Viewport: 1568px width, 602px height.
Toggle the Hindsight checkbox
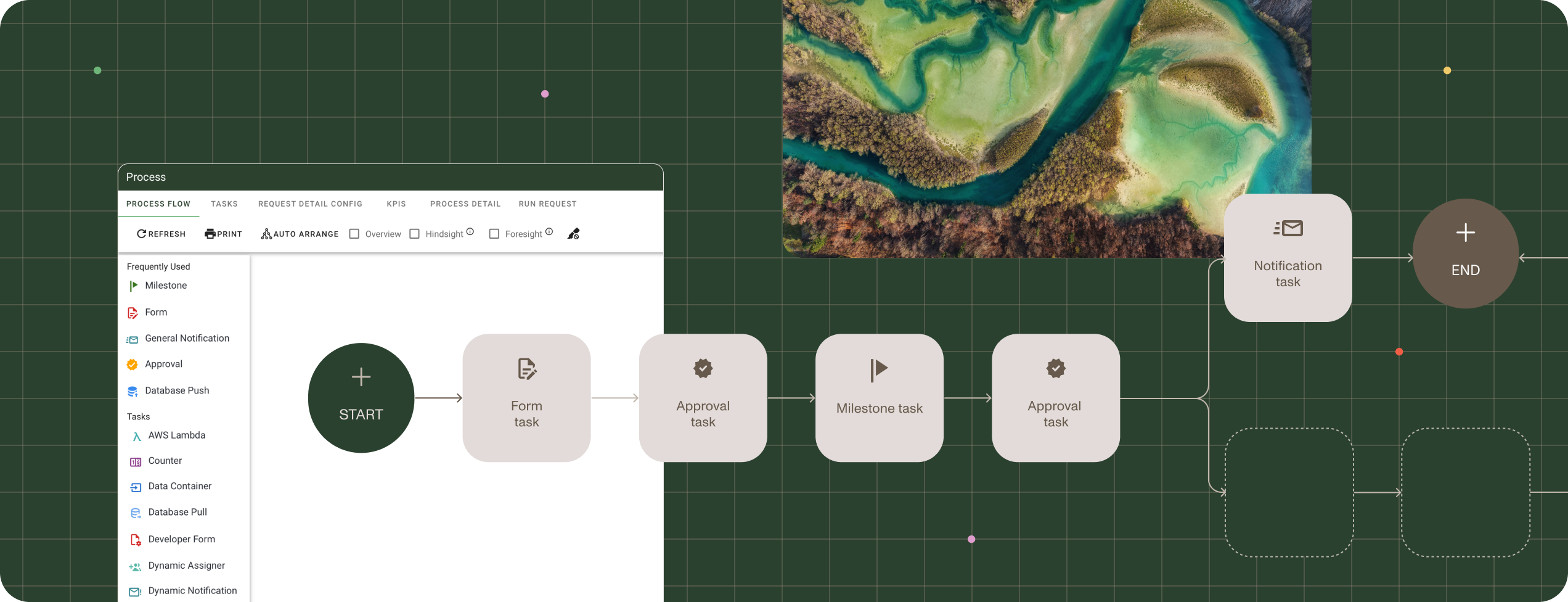[415, 234]
